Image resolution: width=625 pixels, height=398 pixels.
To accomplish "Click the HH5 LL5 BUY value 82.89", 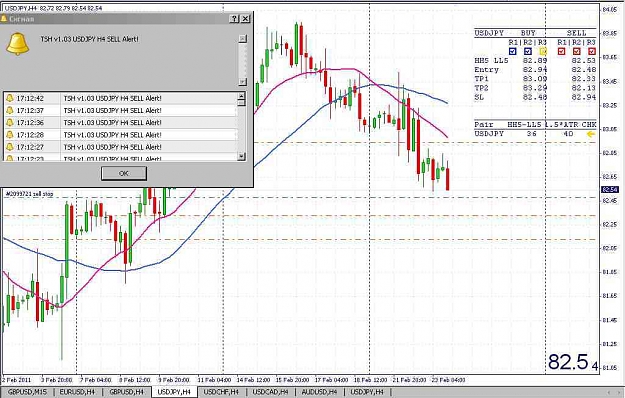I will (535, 61).
